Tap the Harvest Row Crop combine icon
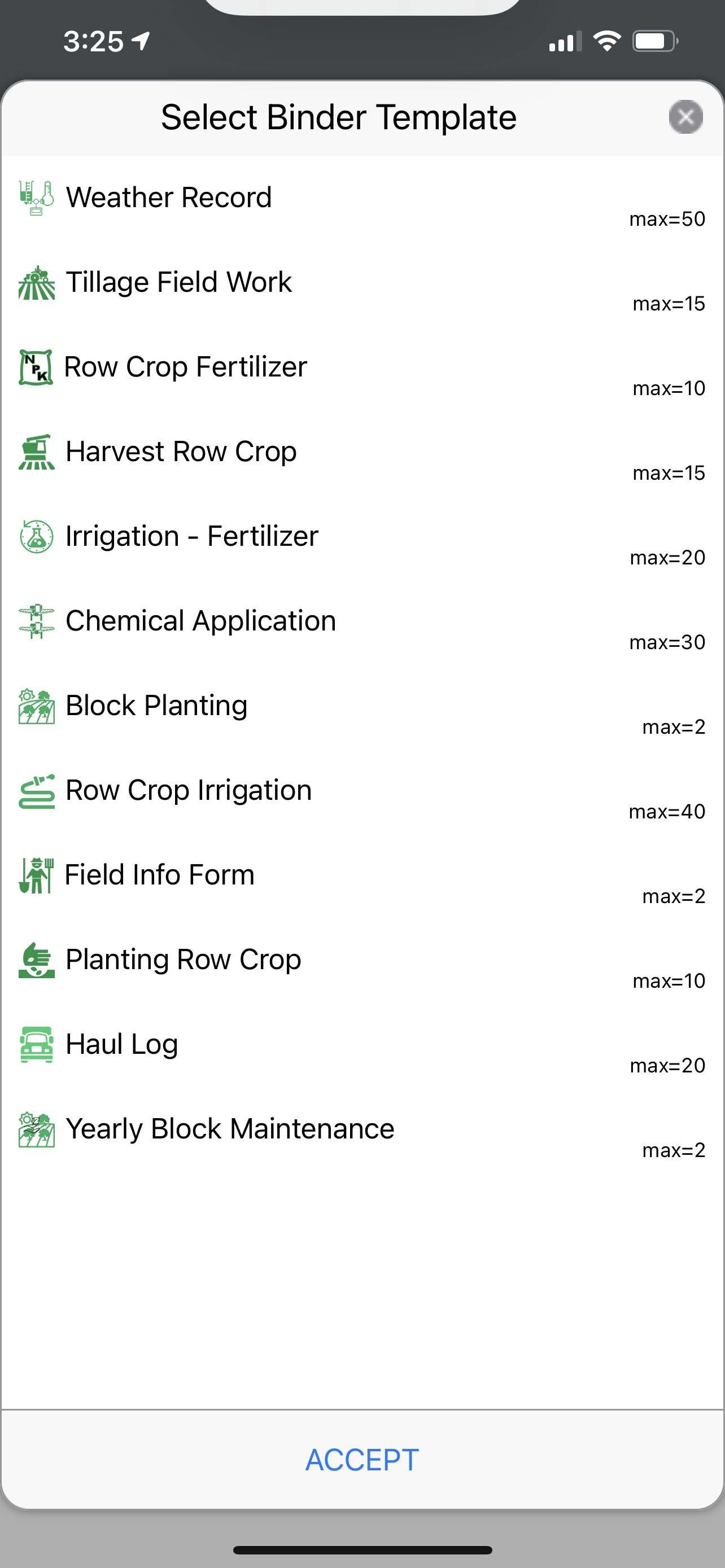This screenshot has width=725, height=1568. [x=36, y=452]
